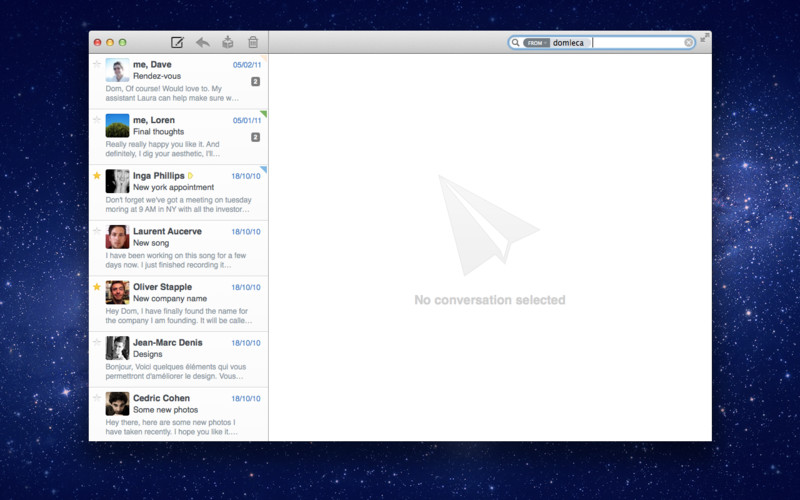Click the magnifying glass search icon

[515, 43]
